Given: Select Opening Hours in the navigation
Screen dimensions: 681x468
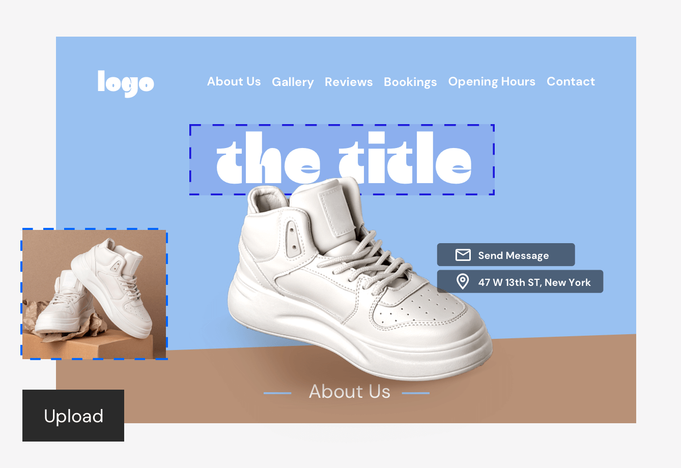Looking at the screenshot, I should [492, 82].
